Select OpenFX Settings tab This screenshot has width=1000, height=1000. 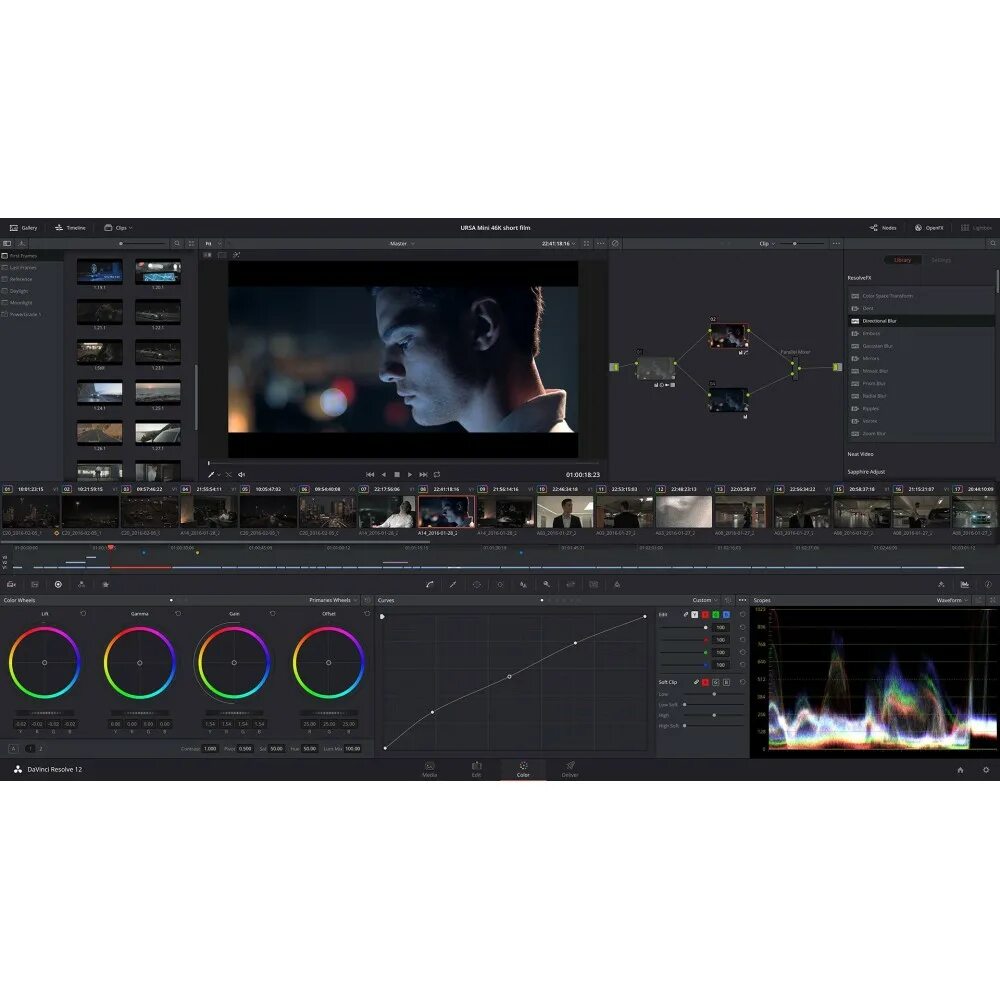point(941,260)
